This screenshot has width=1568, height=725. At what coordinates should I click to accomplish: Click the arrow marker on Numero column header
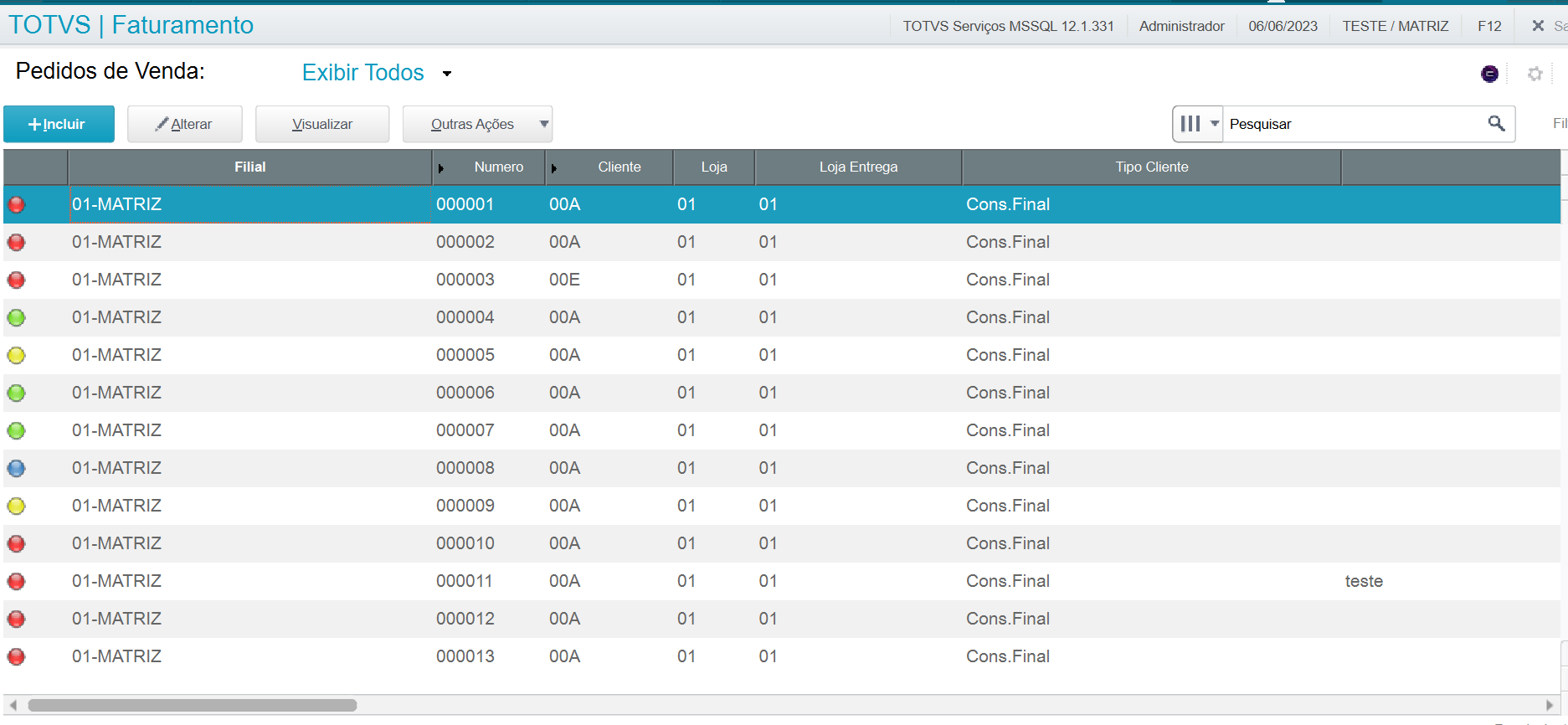440,168
